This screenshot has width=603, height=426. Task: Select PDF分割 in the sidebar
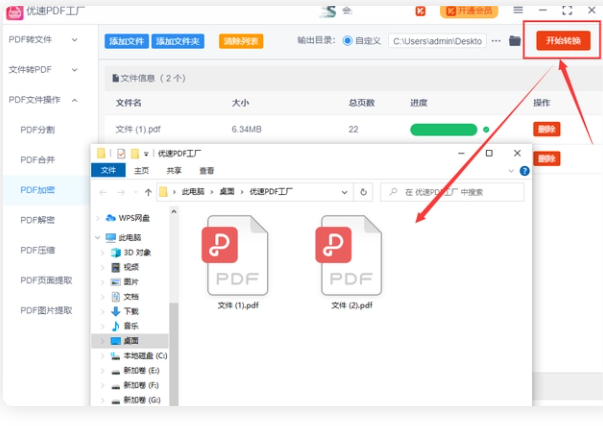click(38, 130)
